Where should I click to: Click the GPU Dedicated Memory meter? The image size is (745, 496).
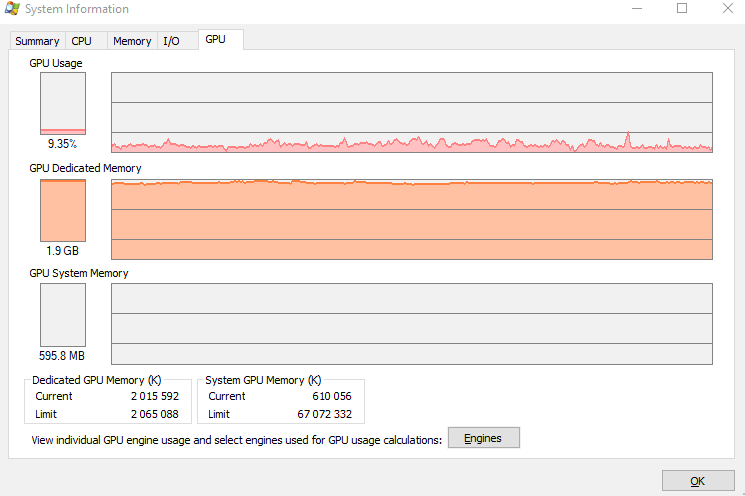tap(63, 209)
